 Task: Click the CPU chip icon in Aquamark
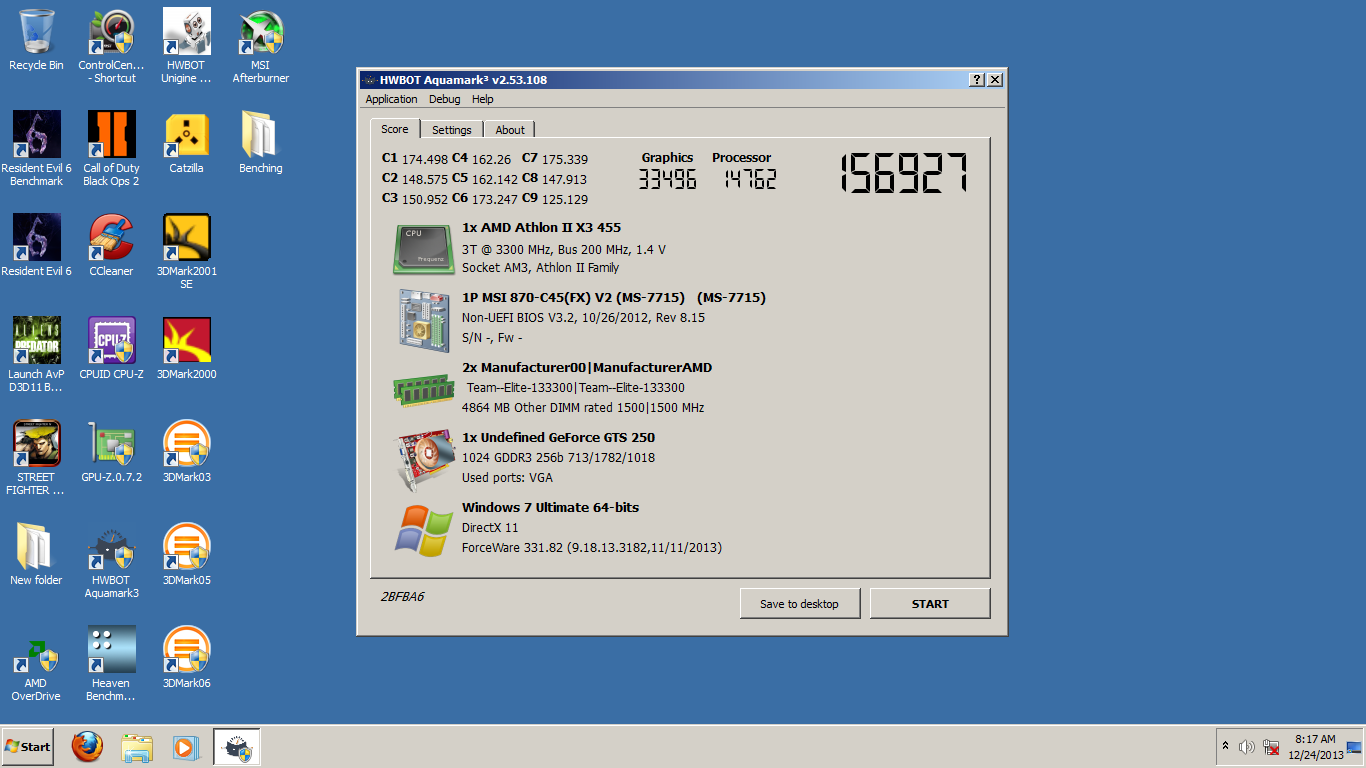(424, 248)
